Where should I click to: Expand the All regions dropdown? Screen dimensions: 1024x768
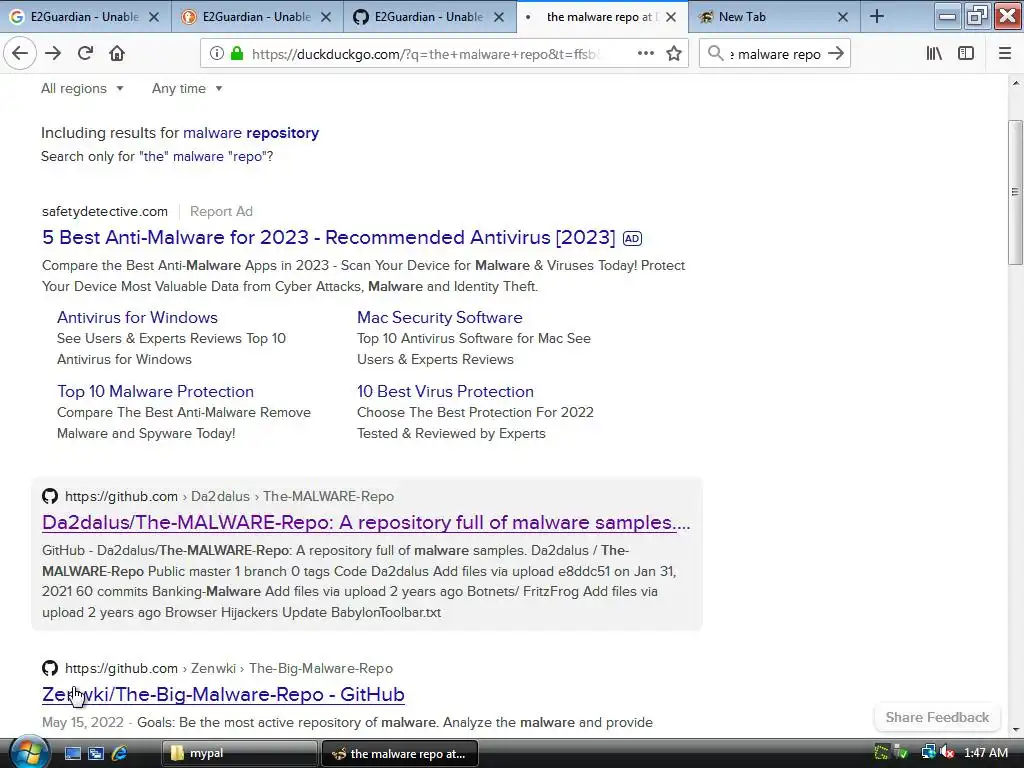pos(82,88)
